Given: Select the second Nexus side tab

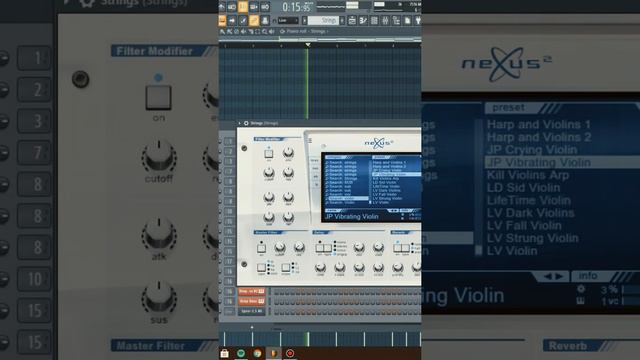Looking at the screenshot, I should [x=315, y=169].
